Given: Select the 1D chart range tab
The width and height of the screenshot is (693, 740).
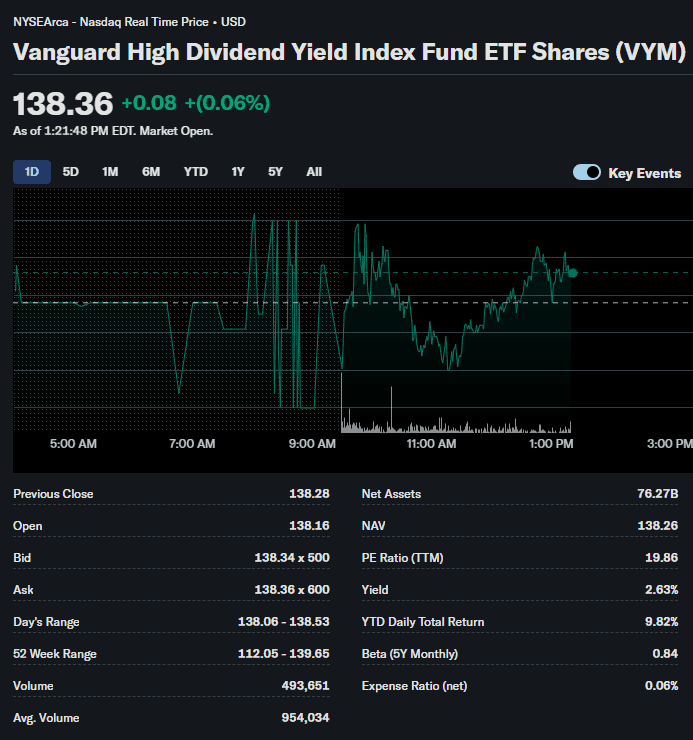Looking at the screenshot, I should [32, 172].
